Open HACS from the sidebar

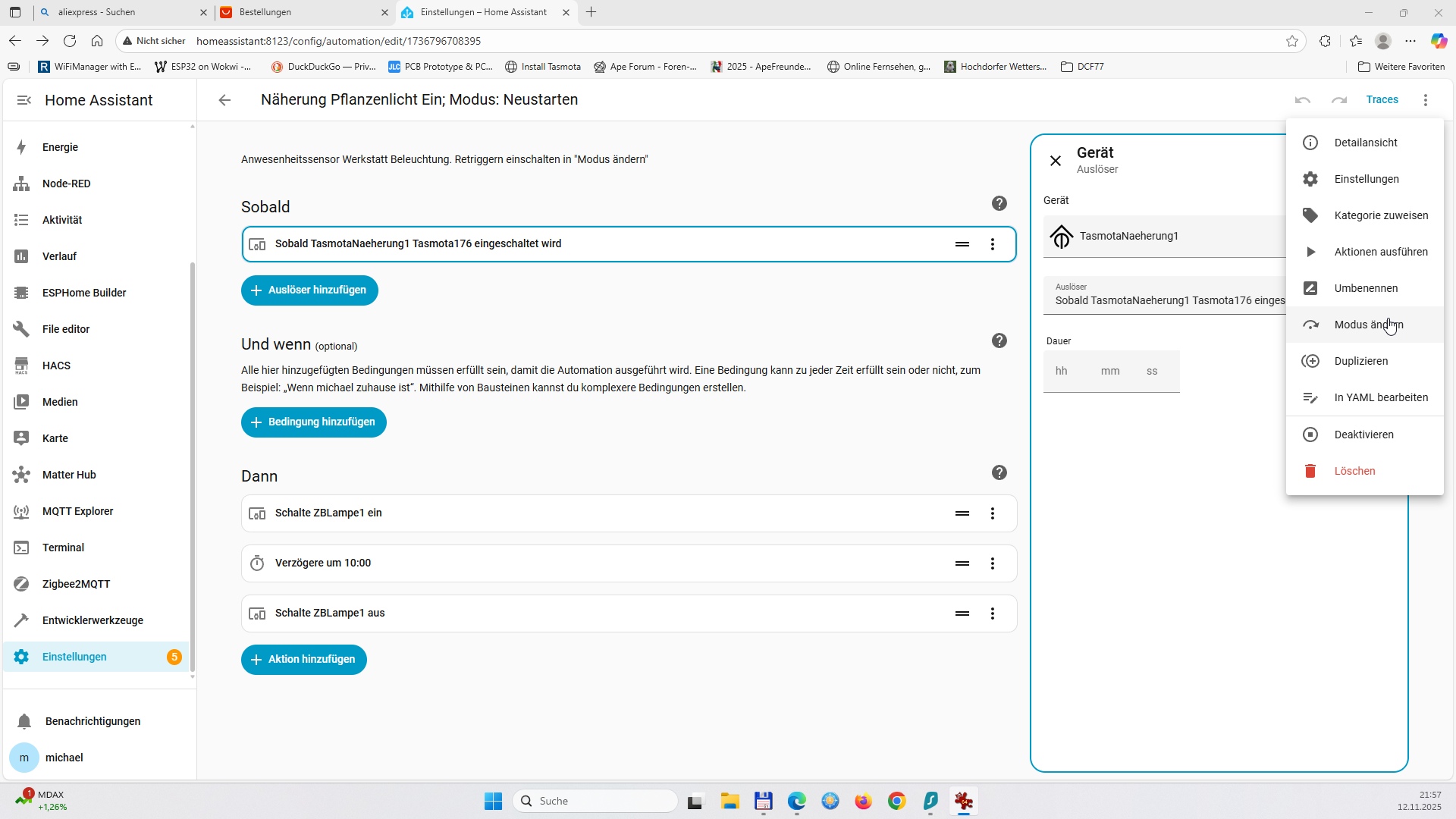click(56, 366)
